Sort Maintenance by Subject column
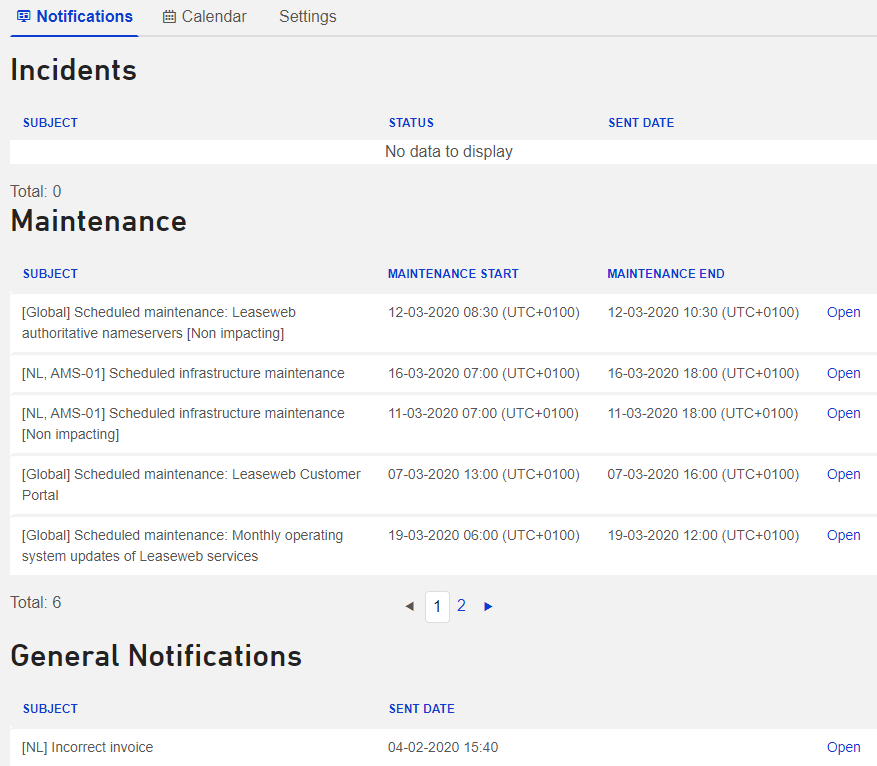The height and width of the screenshot is (766, 877). click(50, 274)
